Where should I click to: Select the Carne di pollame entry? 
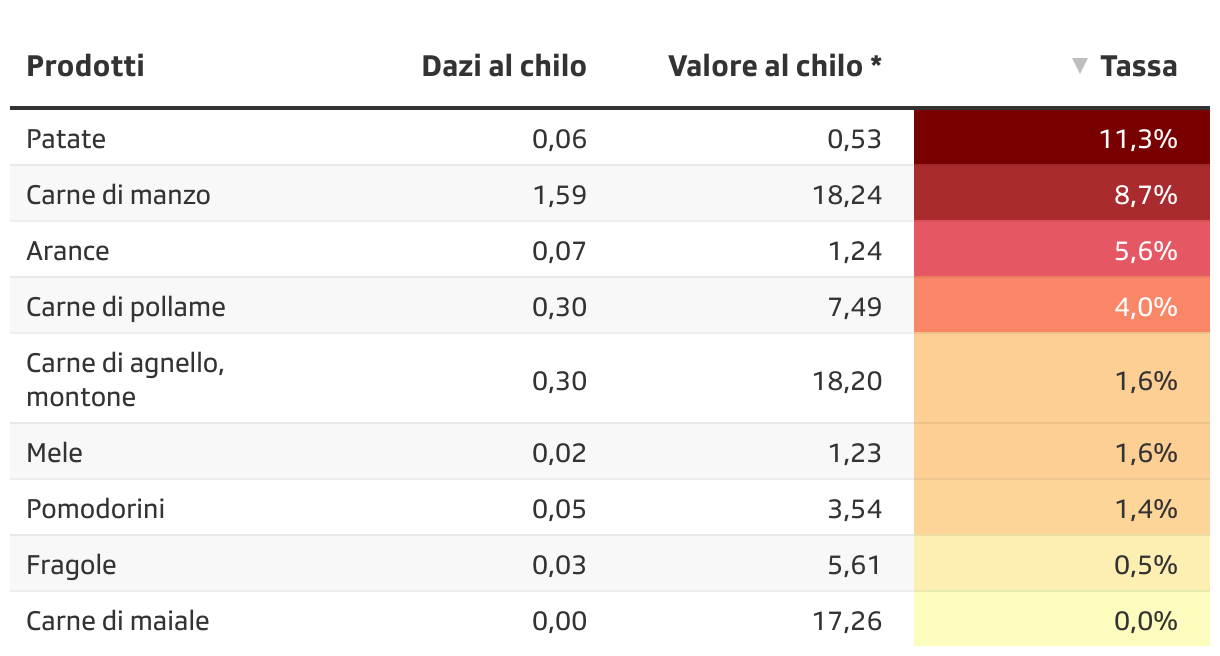tap(126, 306)
